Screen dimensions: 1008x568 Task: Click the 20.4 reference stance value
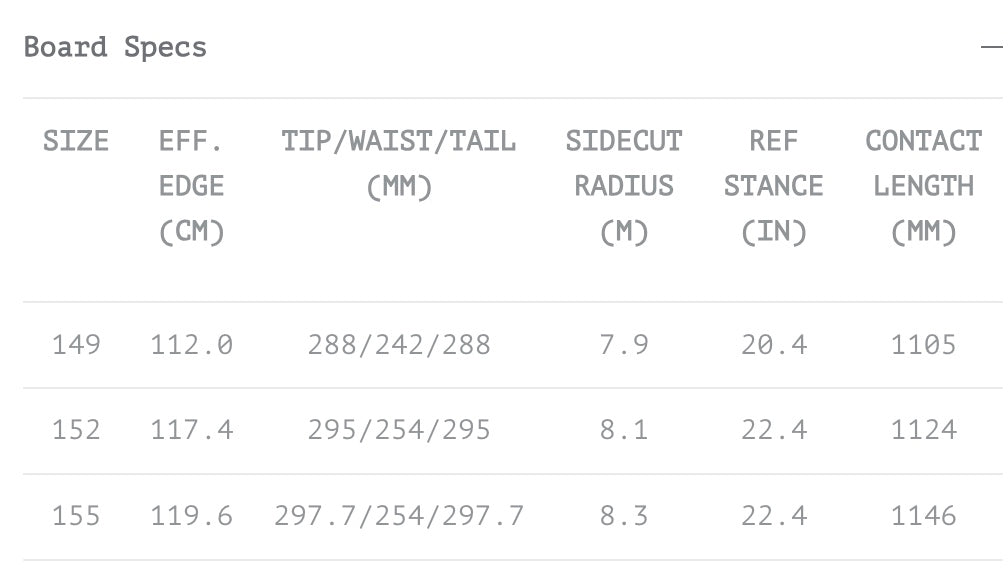[773, 345]
